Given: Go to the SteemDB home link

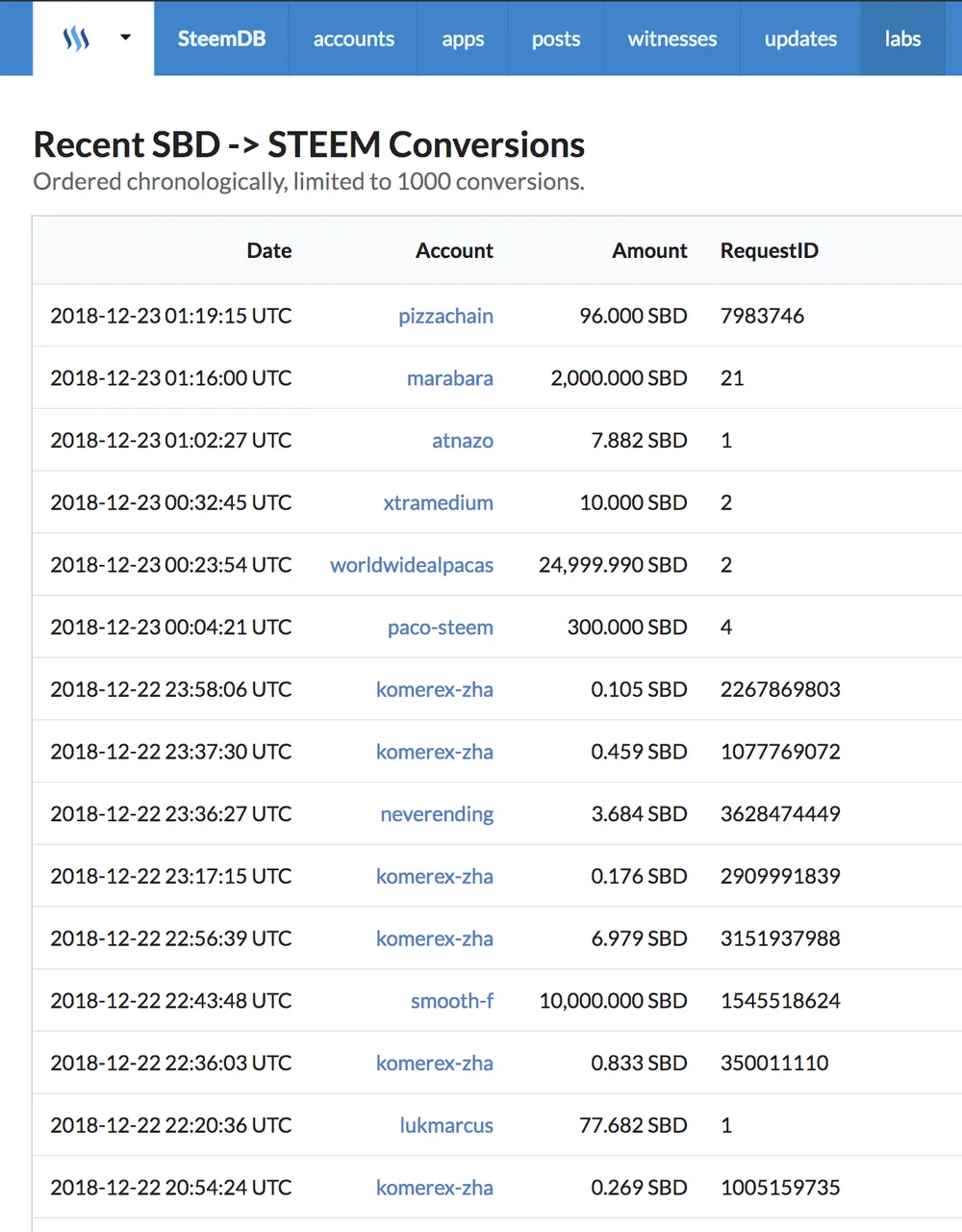Looking at the screenshot, I should (x=221, y=38).
